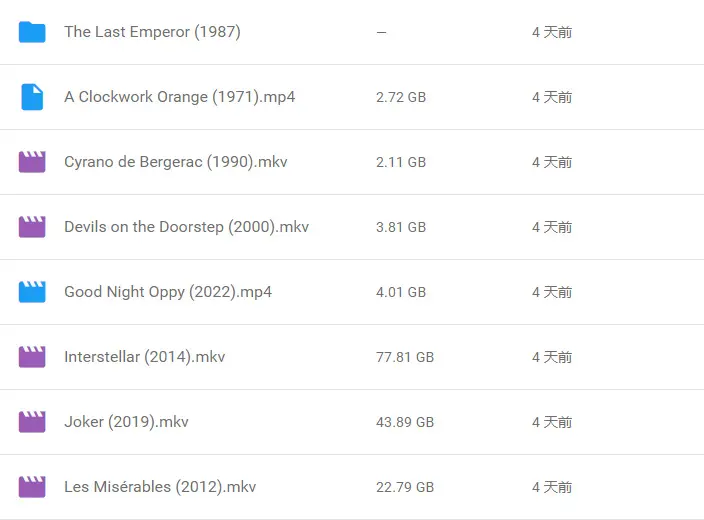Click the 77.81 GB size of Interstellar
Screen dimensions: 704x520
[405, 357]
